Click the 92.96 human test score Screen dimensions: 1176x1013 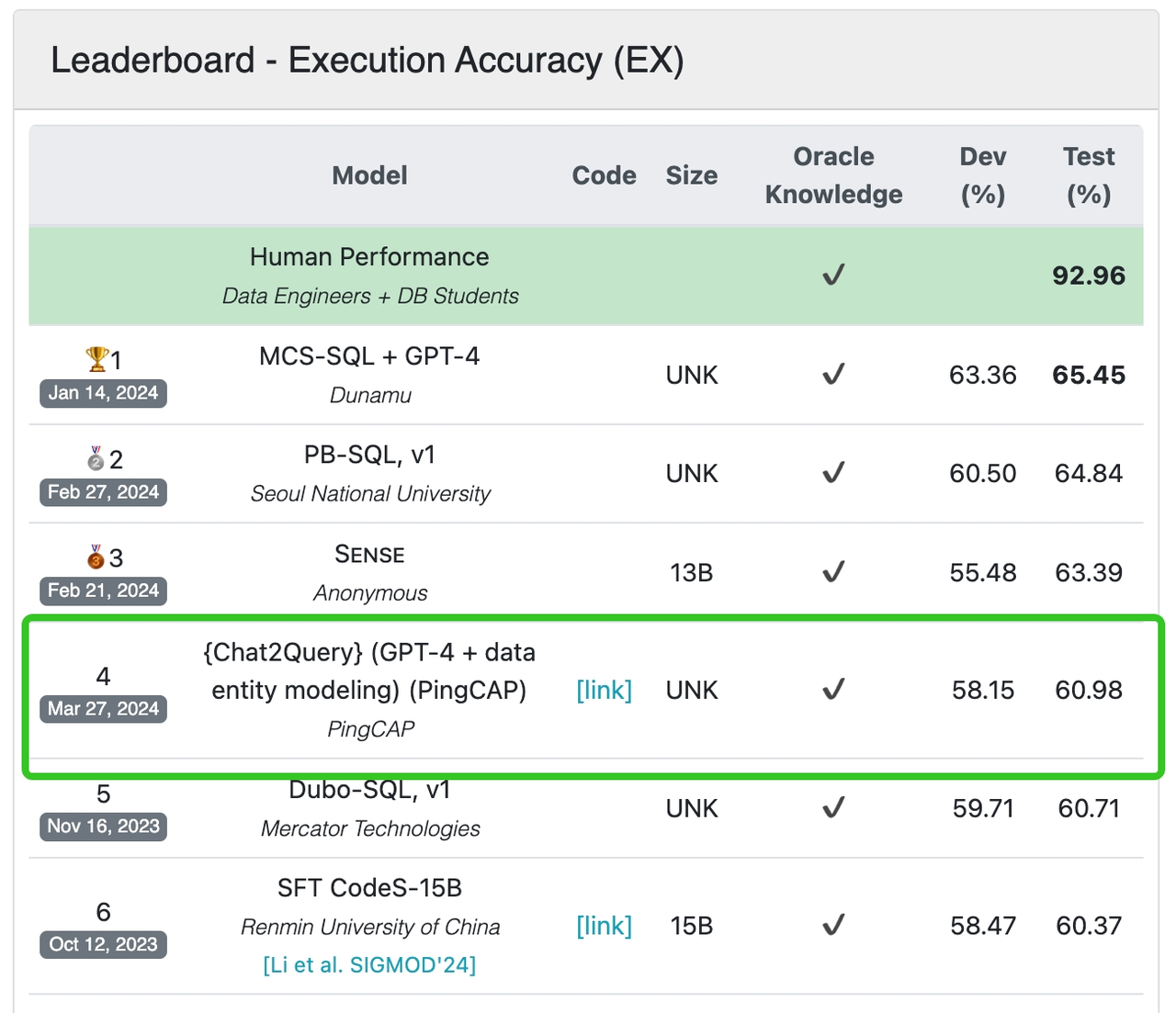(x=1089, y=276)
